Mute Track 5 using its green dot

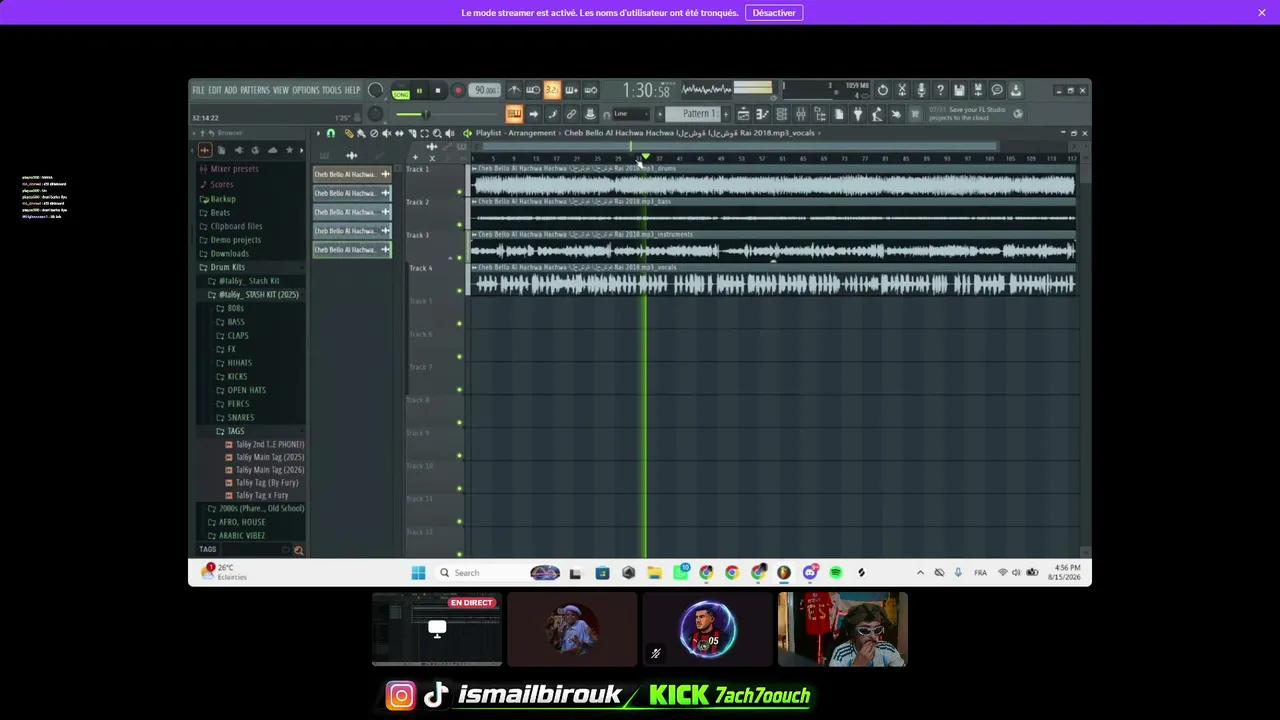[x=460, y=323]
